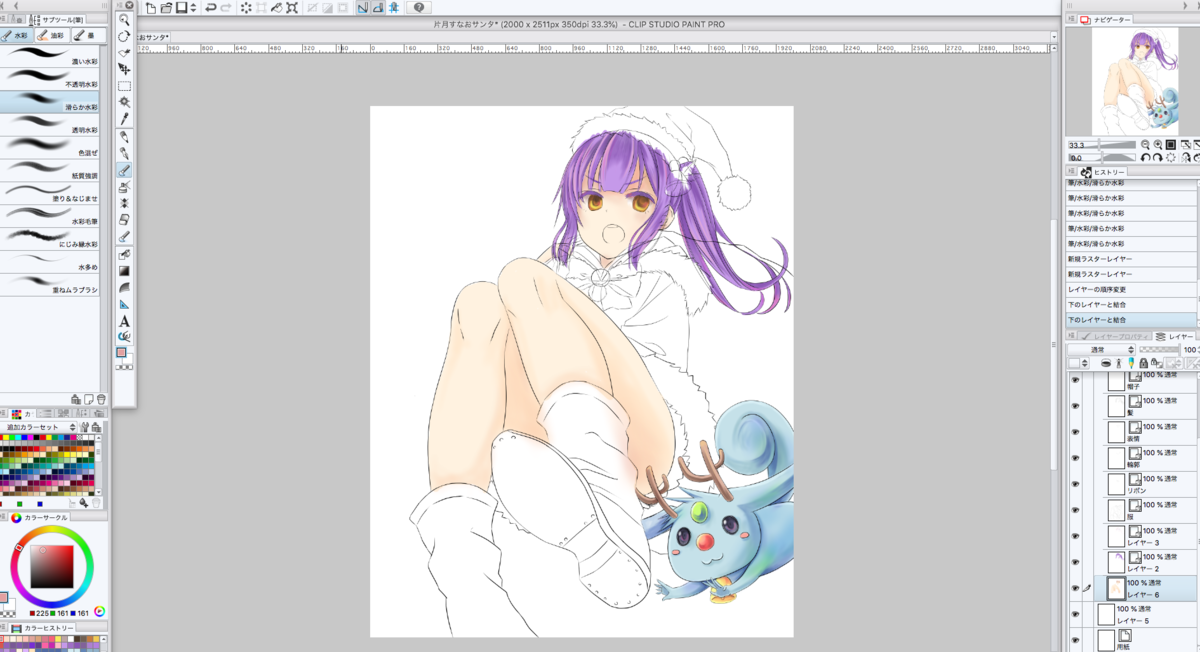Select the Decoration tool
This screenshot has height=652, width=1200.
coord(124,202)
